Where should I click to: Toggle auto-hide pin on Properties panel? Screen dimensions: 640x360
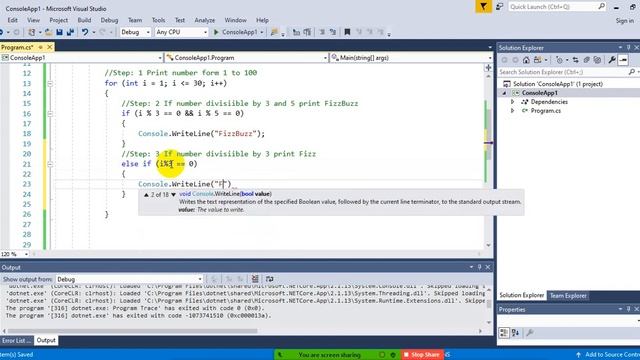point(629,309)
